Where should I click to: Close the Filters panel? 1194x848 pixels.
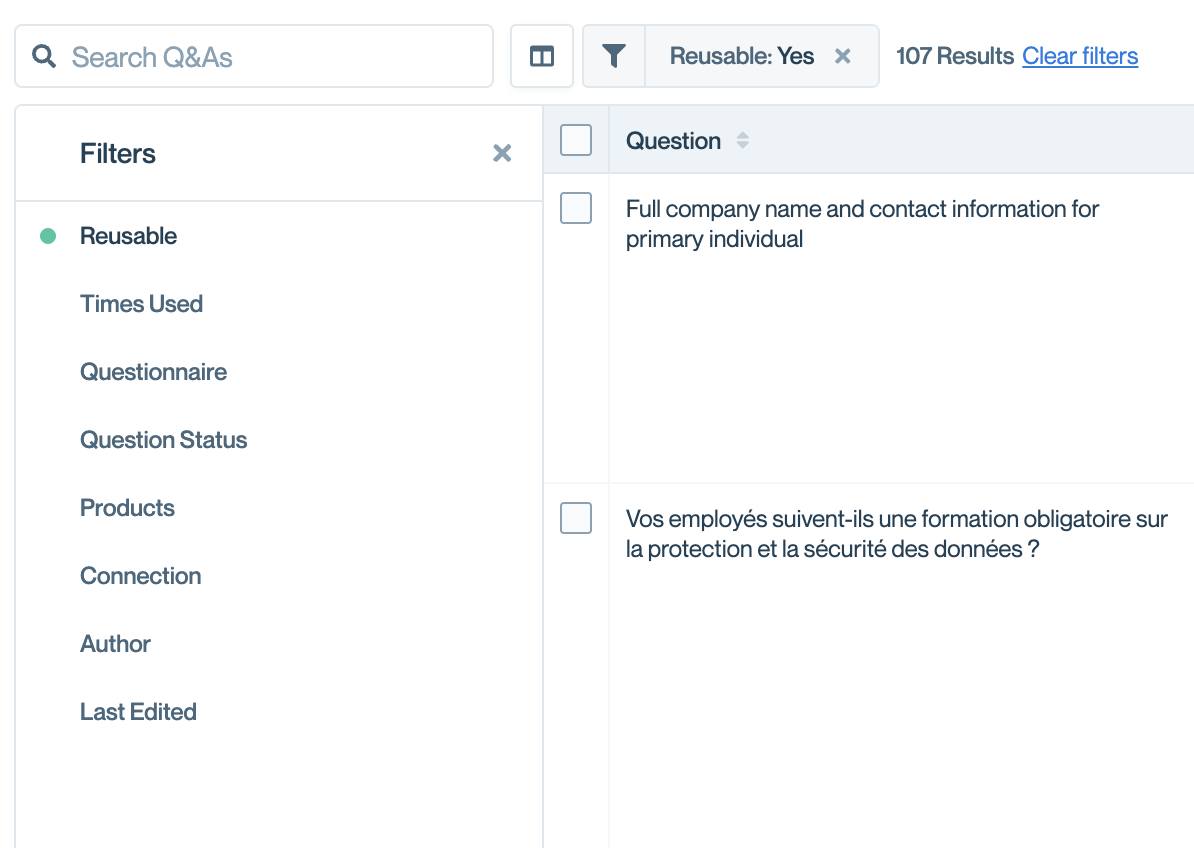click(502, 153)
